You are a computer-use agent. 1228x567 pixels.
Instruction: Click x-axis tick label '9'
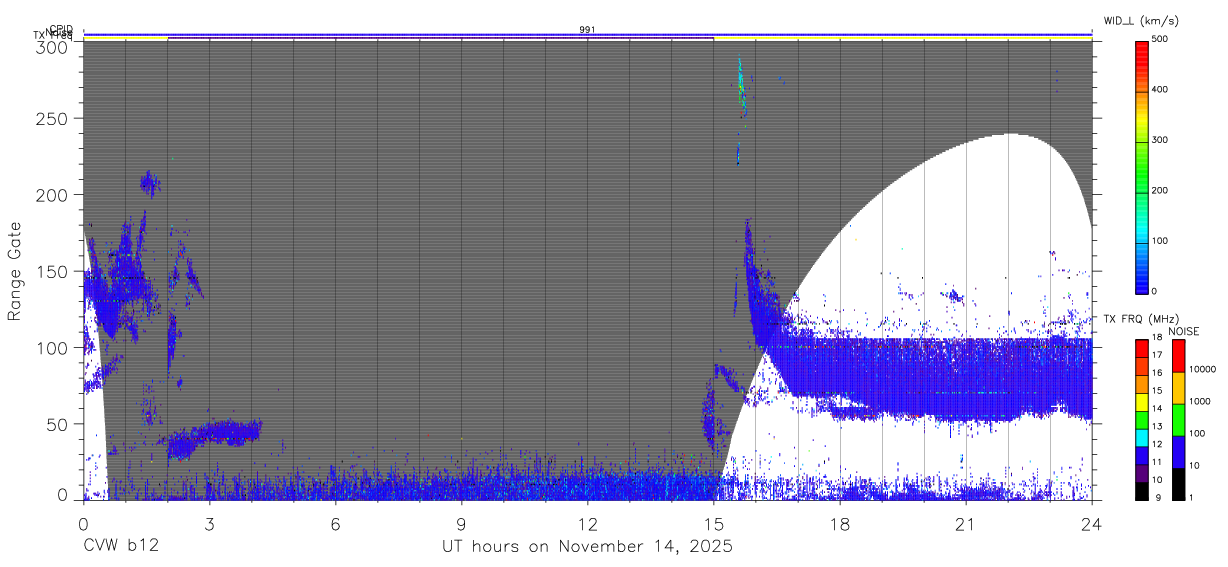[x=461, y=524]
